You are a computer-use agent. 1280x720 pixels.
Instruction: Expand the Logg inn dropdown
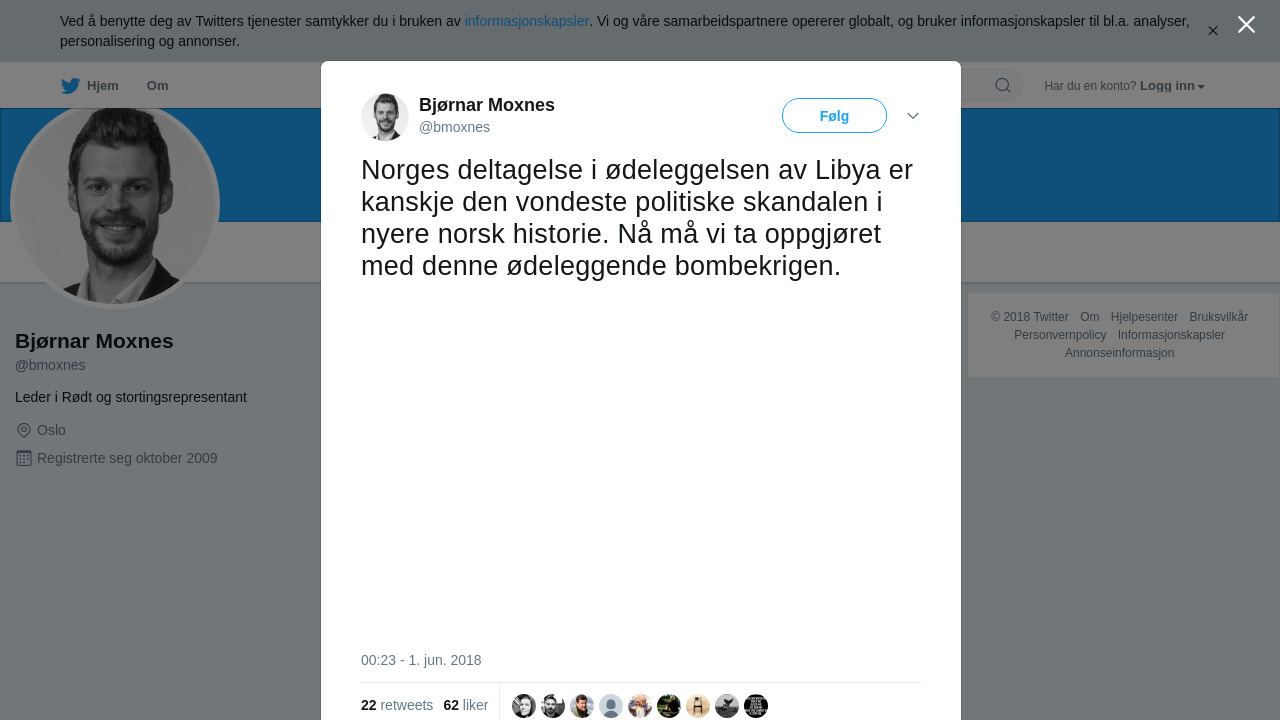click(1172, 86)
